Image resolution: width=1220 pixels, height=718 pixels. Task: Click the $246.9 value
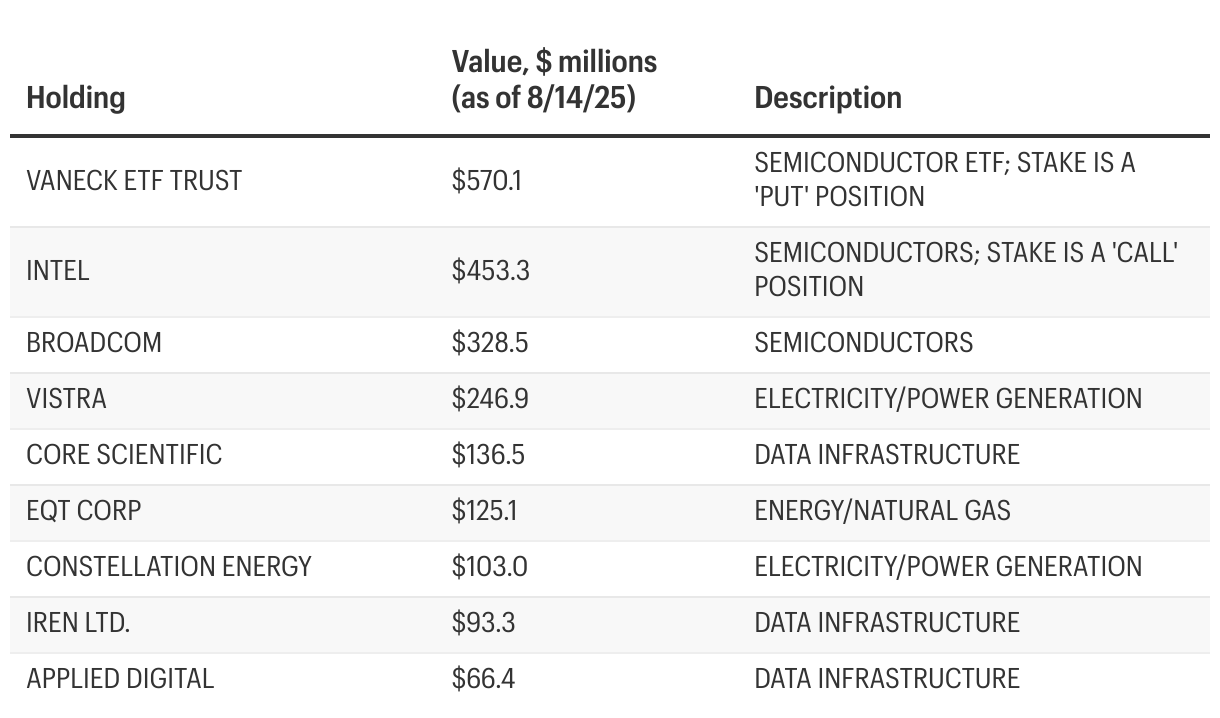pyautogui.click(x=489, y=399)
